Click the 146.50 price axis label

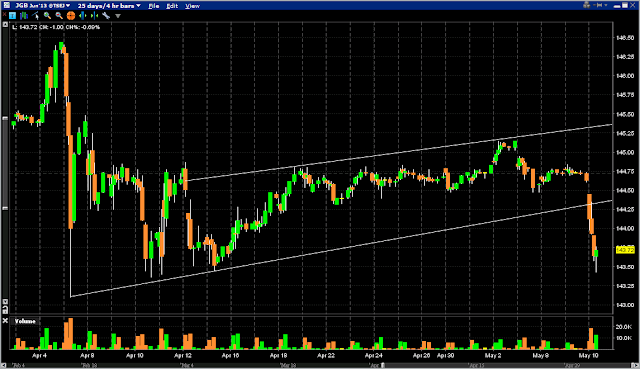625,38
